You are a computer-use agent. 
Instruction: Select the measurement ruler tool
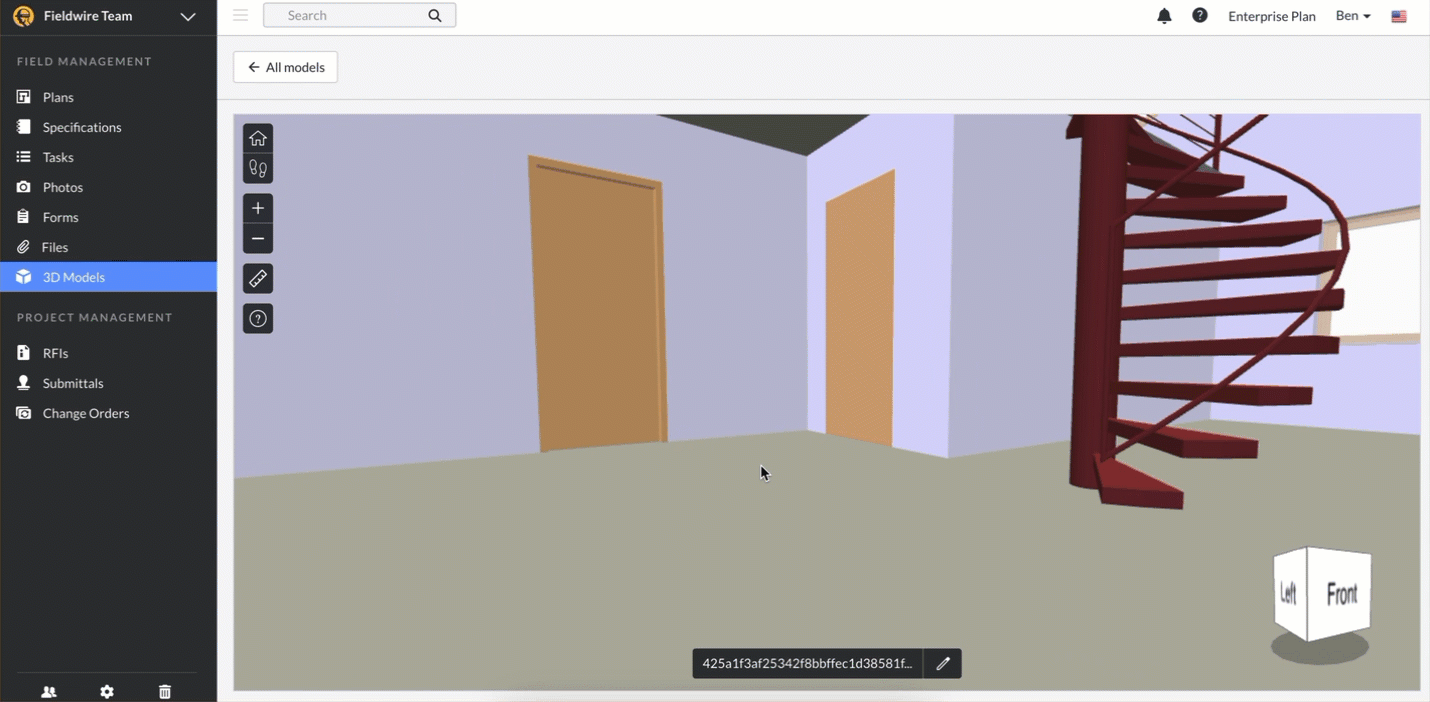tap(257, 278)
